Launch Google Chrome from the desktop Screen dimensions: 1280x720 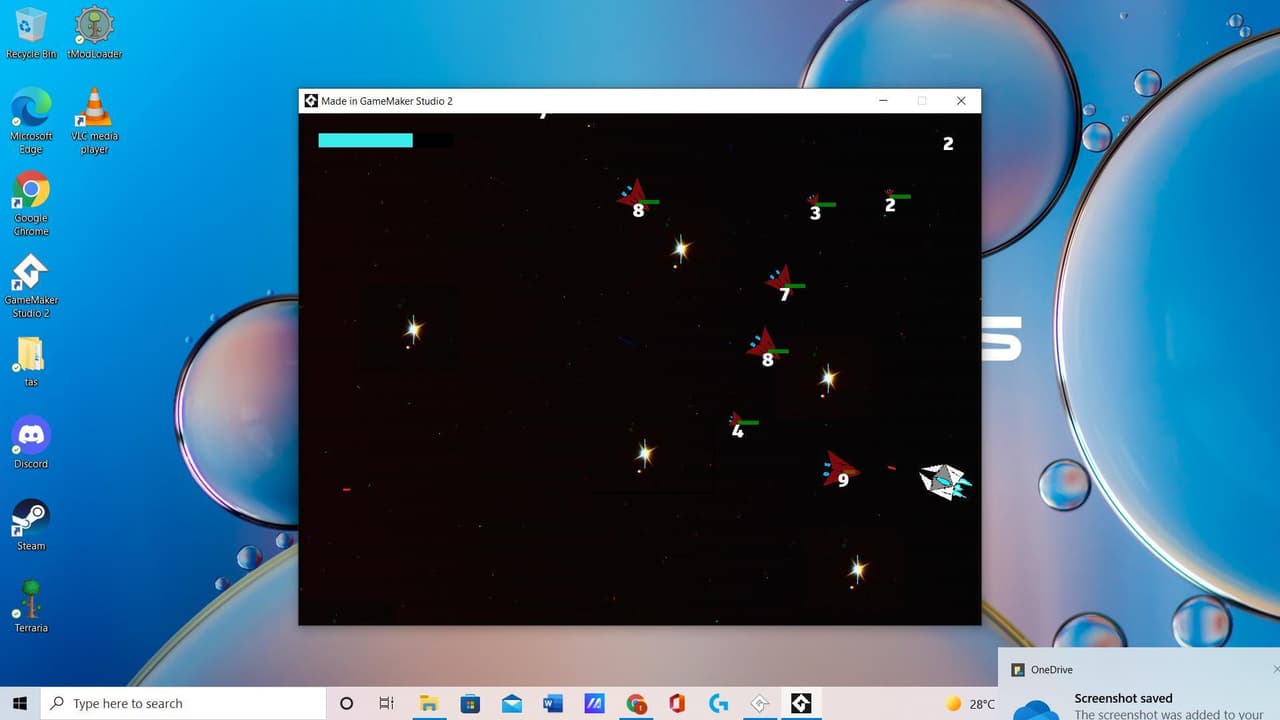31,203
